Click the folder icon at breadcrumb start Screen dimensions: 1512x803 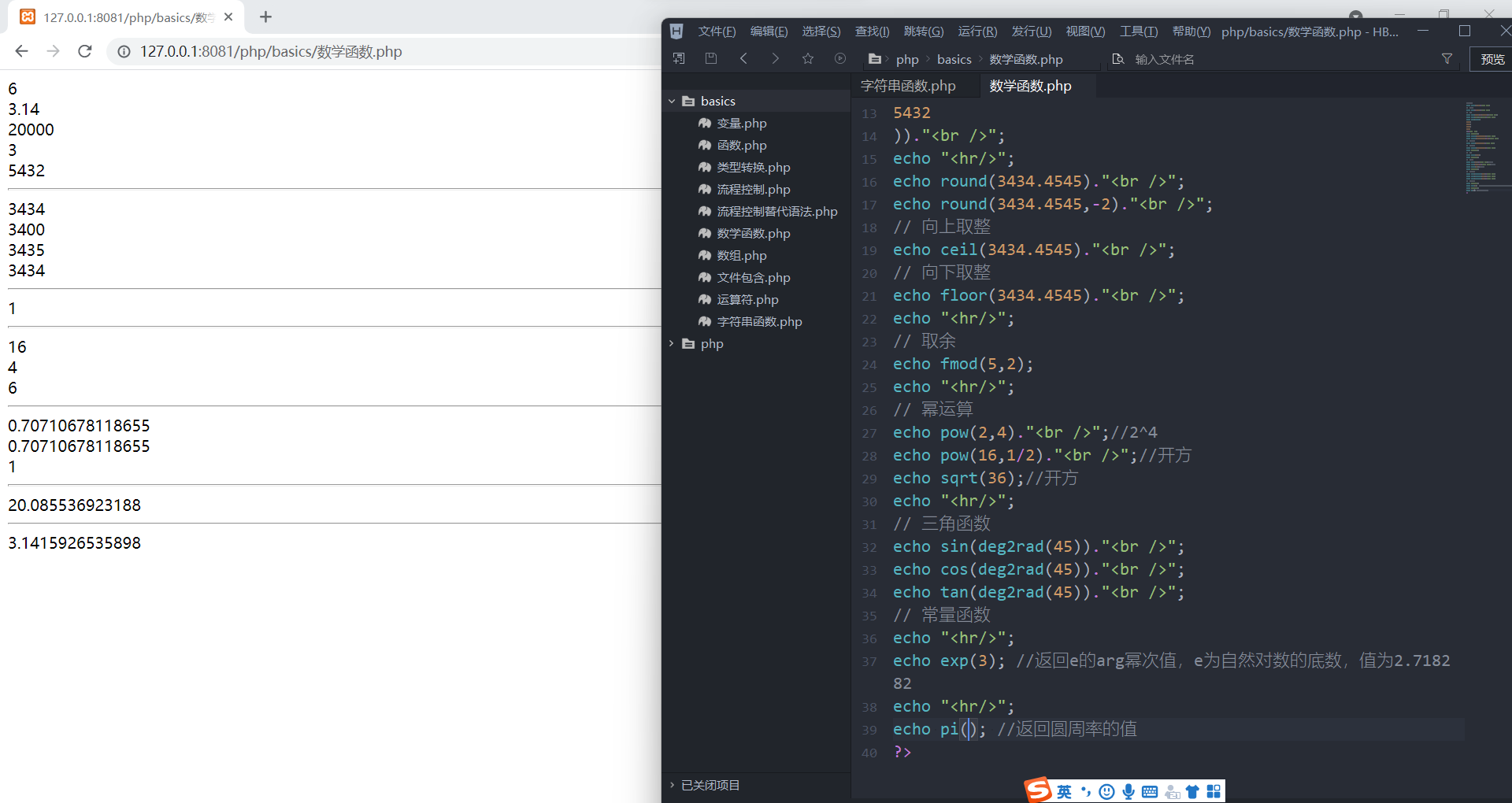point(875,59)
